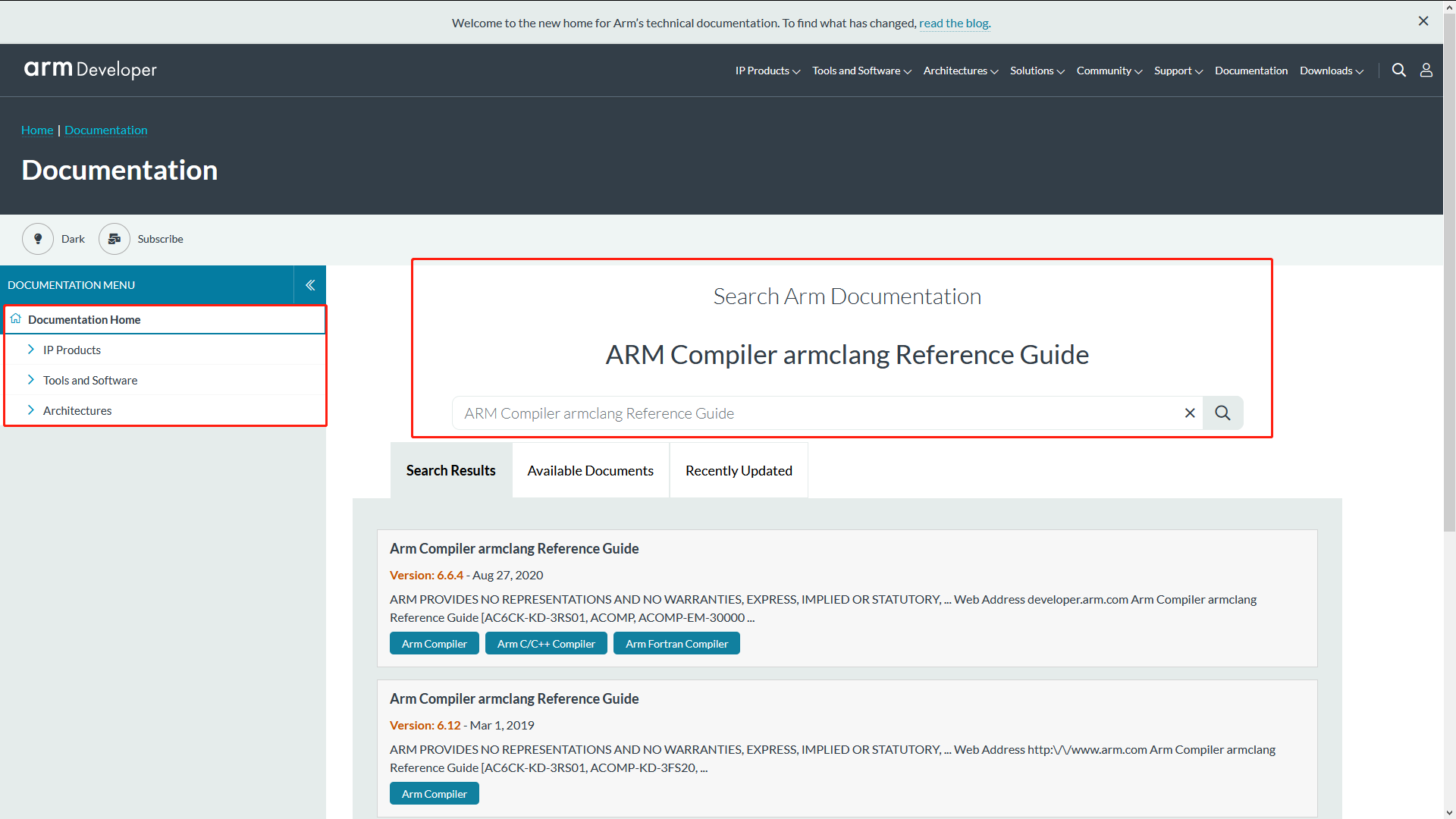Go to Documentation in top navbar
Screen dimensions: 1456x819
[x=1251, y=71]
